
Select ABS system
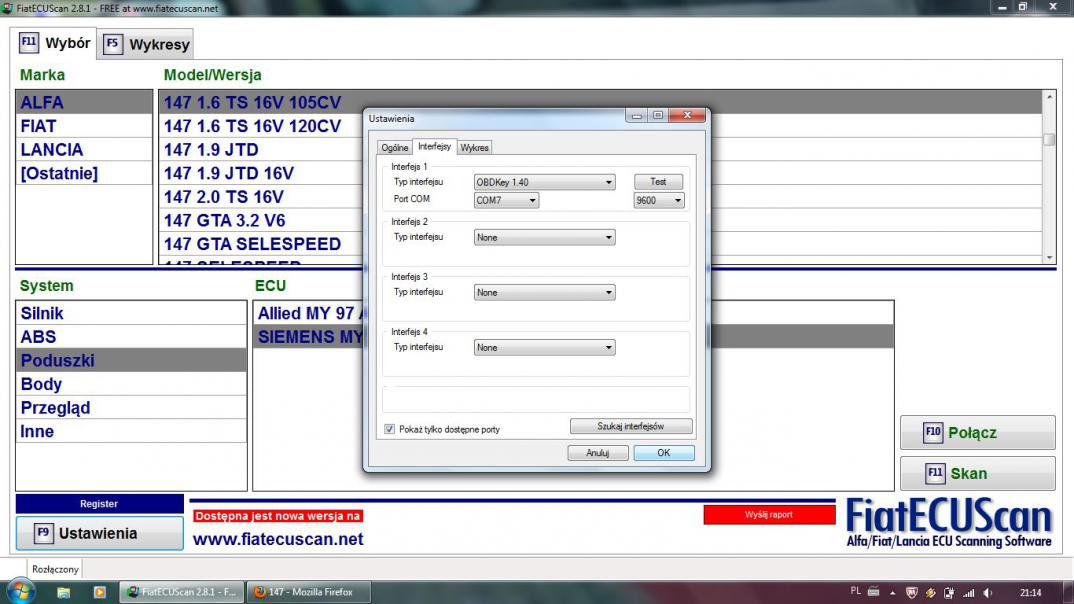click(x=131, y=337)
